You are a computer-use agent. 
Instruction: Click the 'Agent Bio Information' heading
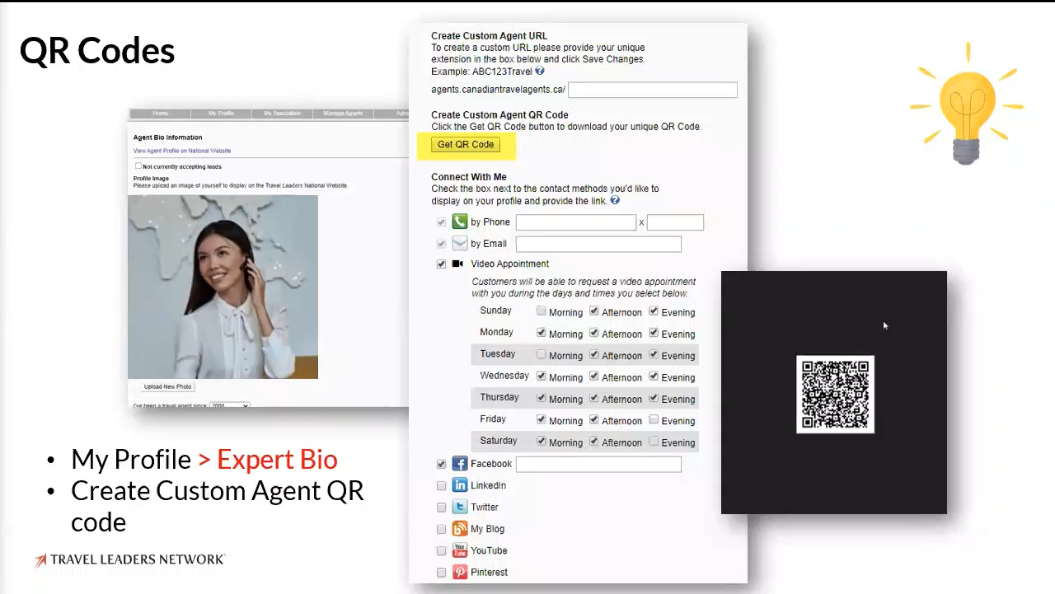(x=168, y=137)
